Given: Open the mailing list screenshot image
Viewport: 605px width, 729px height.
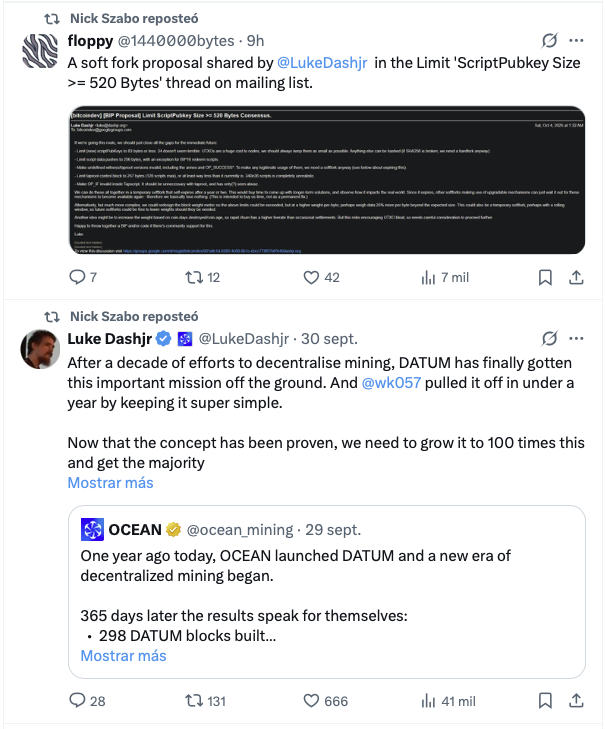Looking at the screenshot, I should (328, 183).
